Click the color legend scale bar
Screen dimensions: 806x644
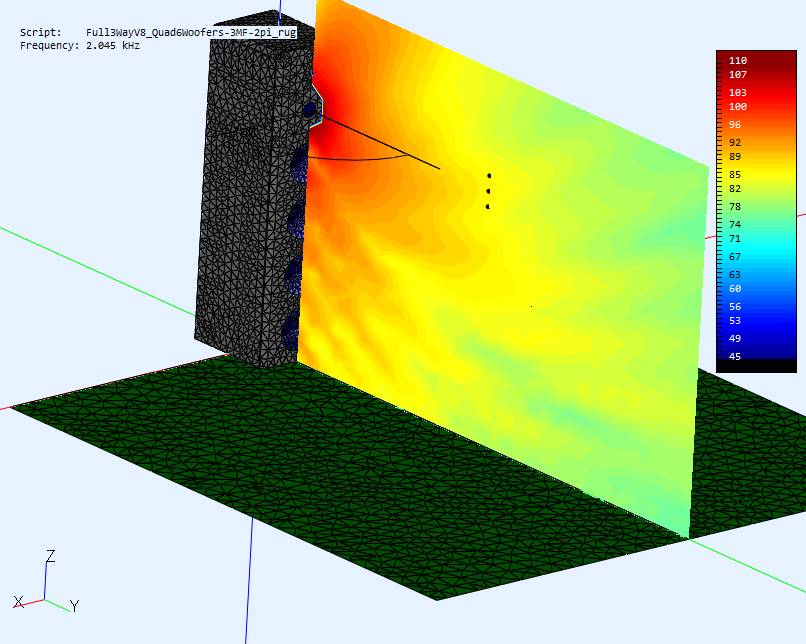tap(756, 211)
